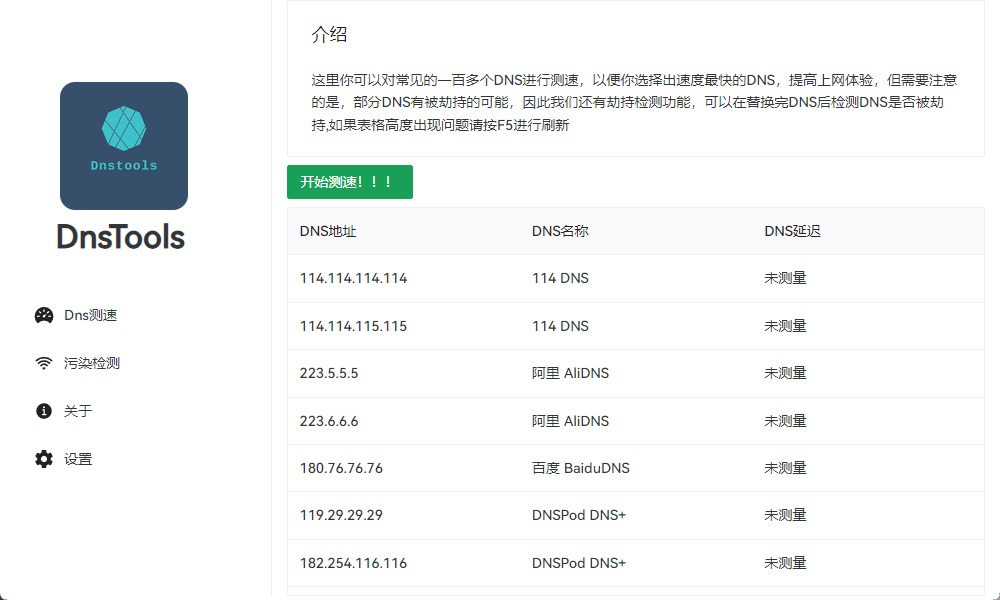Click the gear icon beside 设置
This screenshot has width=1000, height=600.
(44, 458)
